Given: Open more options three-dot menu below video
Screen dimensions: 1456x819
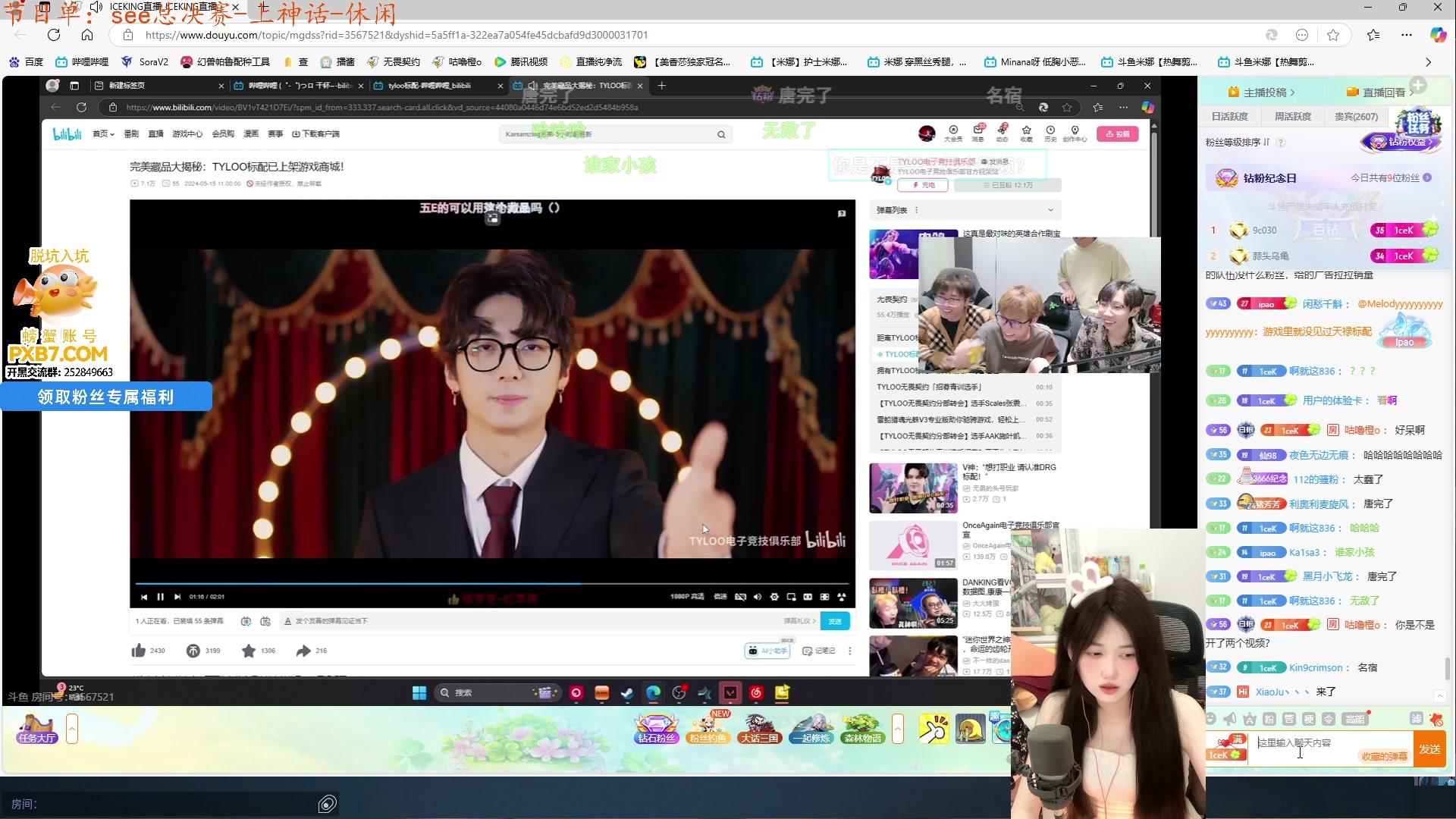Looking at the screenshot, I should [x=850, y=651].
